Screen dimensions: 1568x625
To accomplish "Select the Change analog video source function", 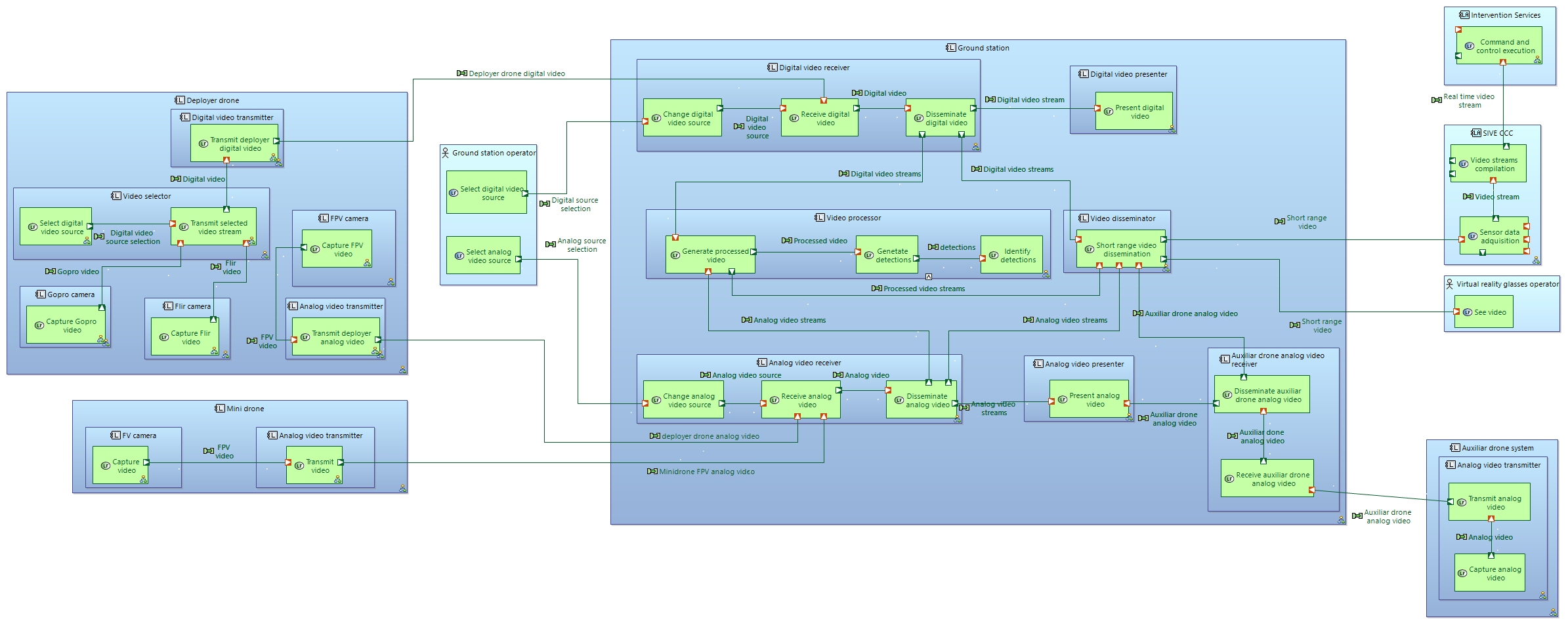I will click(683, 400).
